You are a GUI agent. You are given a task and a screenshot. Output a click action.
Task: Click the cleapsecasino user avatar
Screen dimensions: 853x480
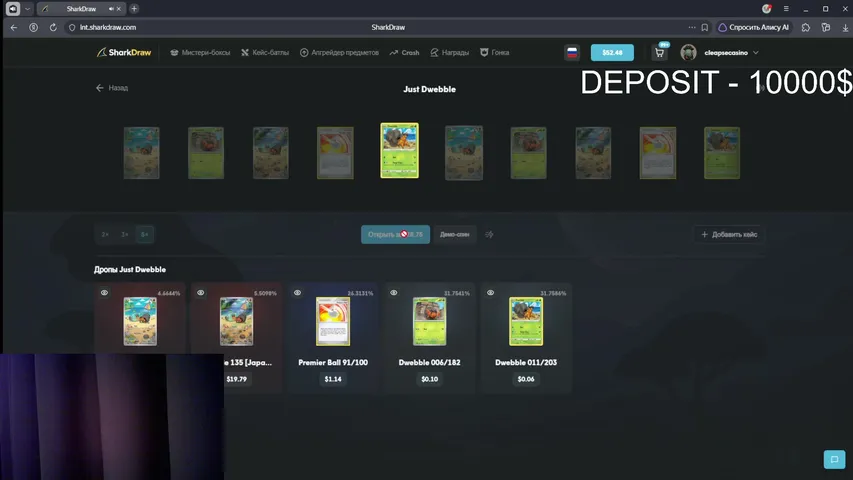pos(688,53)
